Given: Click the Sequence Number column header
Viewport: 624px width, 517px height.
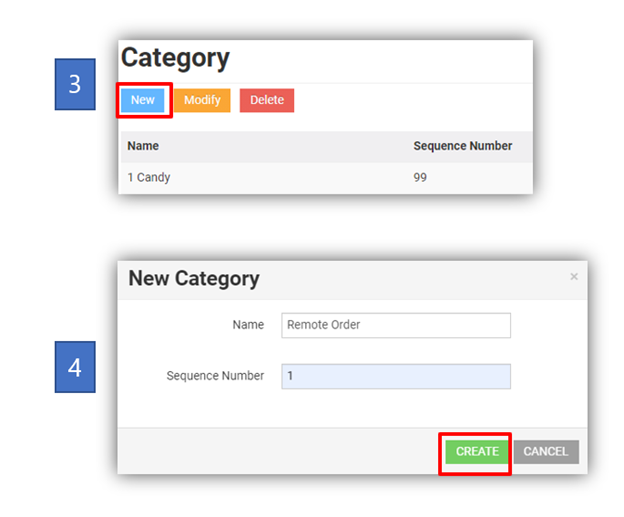Looking at the screenshot, I should tap(462, 146).
